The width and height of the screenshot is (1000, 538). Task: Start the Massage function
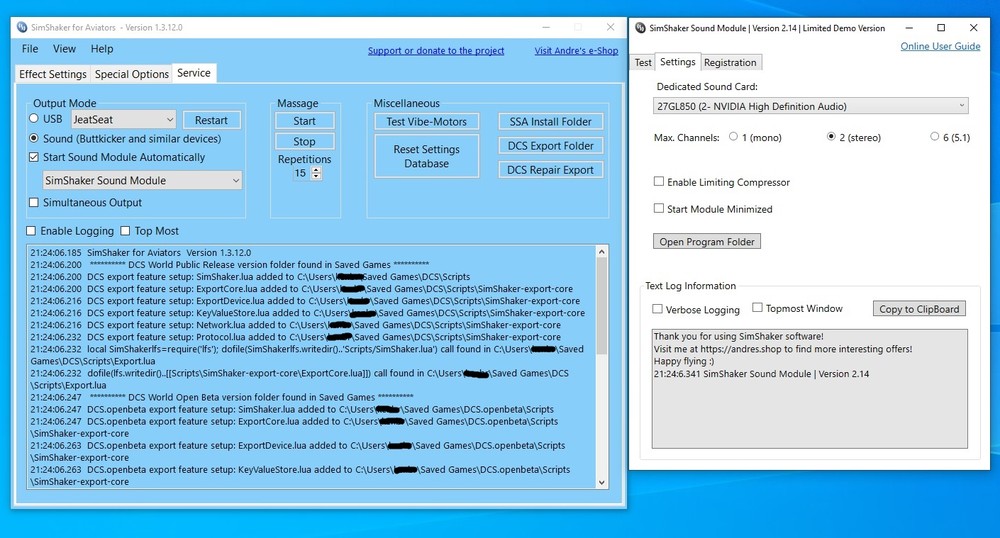coord(304,120)
